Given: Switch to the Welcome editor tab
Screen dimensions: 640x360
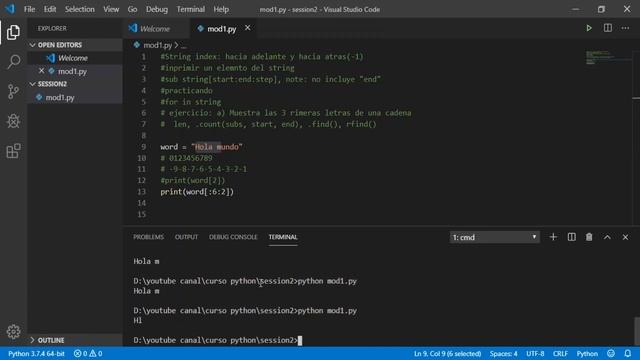Looking at the screenshot, I should coord(156,29).
